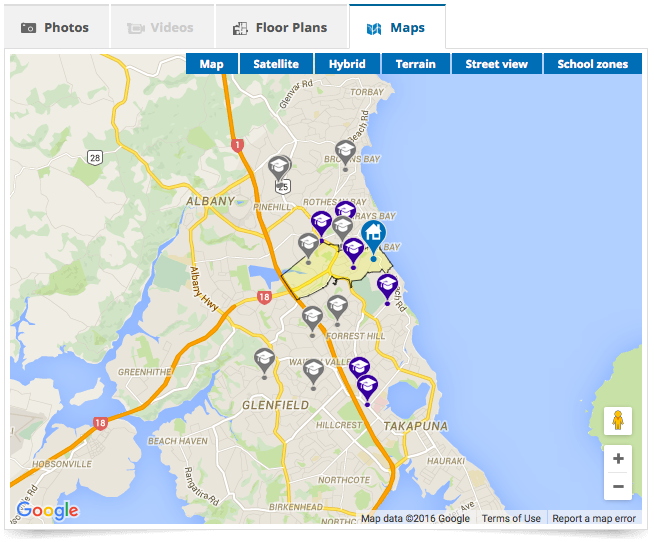This screenshot has width=654, height=542.
Task: Switch map to Terrain view
Action: pyautogui.click(x=415, y=64)
